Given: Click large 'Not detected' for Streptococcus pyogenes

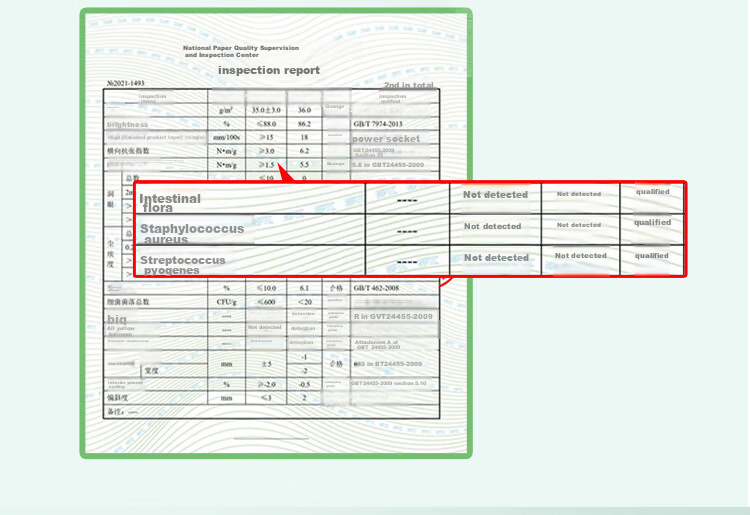Looking at the screenshot, I should coord(496,258).
